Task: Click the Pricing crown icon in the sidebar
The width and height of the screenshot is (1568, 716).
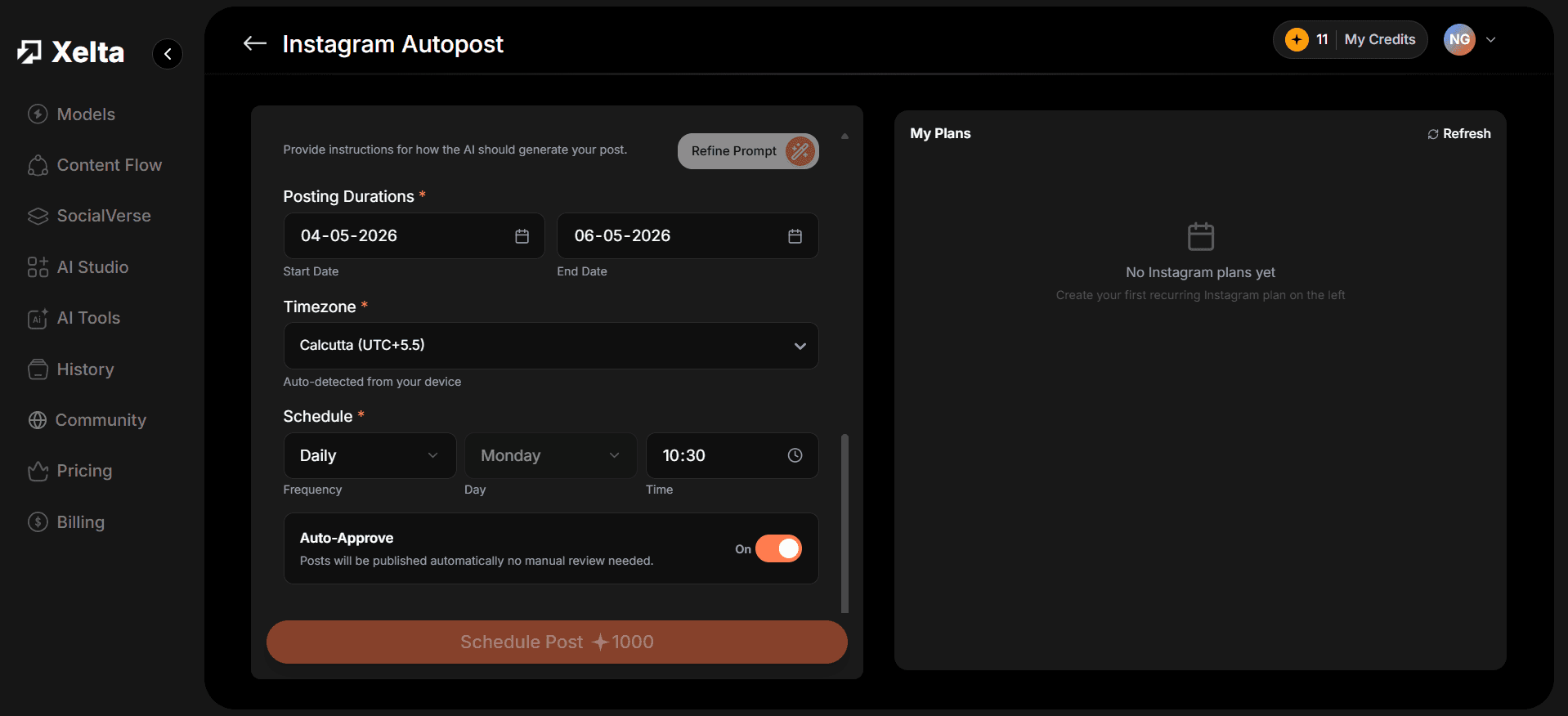Action: click(x=38, y=471)
